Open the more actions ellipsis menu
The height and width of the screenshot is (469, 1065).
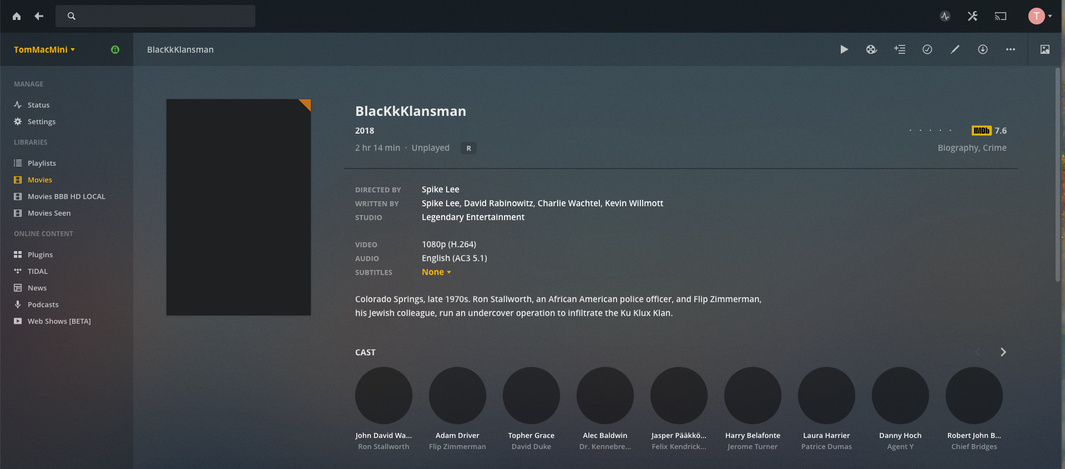pyautogui.click(x=1011, y=50)
